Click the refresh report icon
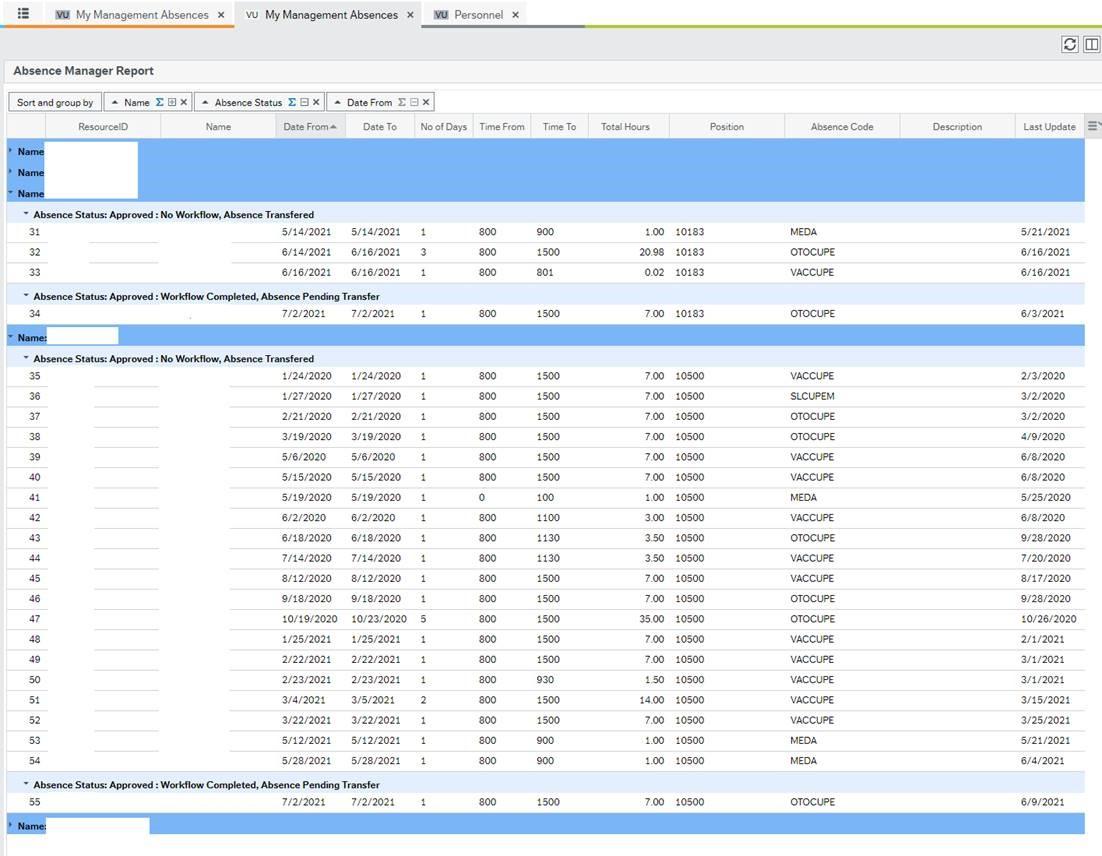1102x856 pixels. click(1070, 44)
